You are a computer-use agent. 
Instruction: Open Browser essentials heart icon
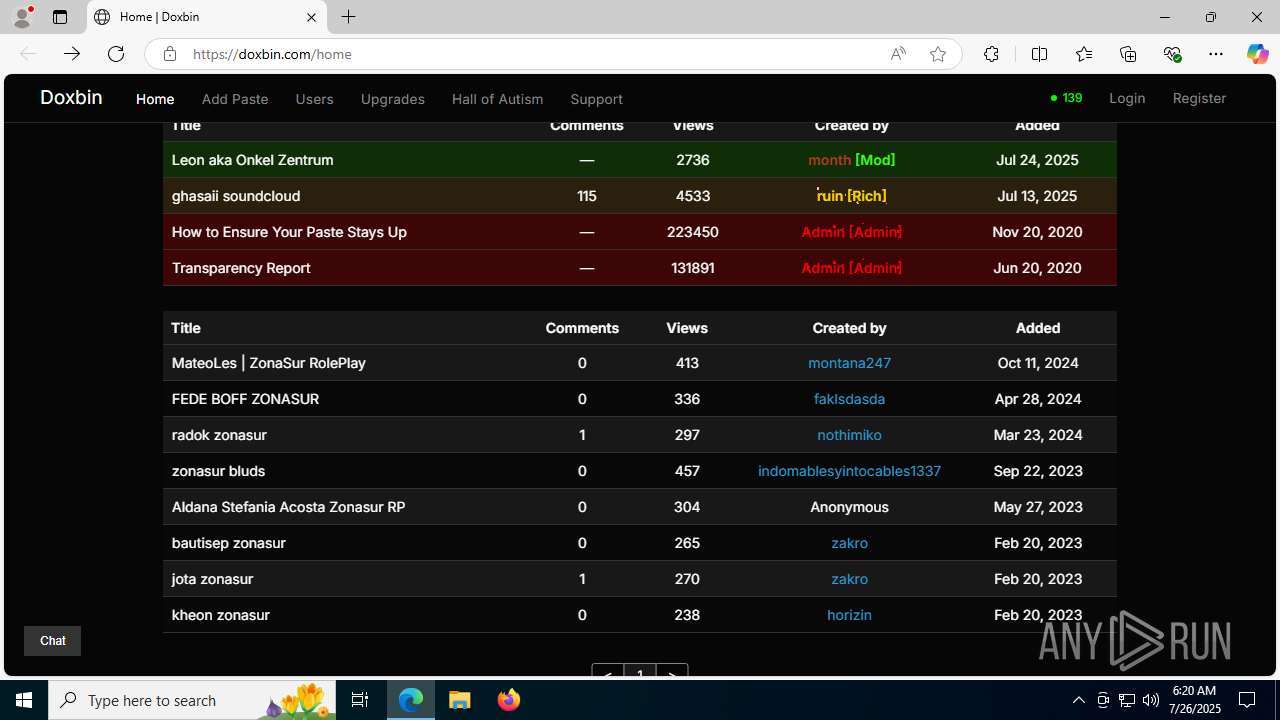pos(1172,54)
